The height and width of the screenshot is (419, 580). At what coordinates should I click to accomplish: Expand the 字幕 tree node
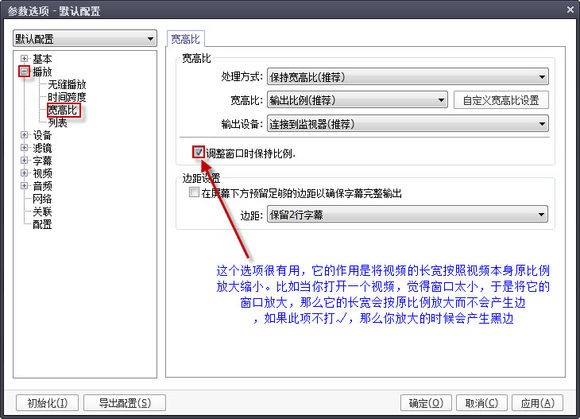click(24, 160)
